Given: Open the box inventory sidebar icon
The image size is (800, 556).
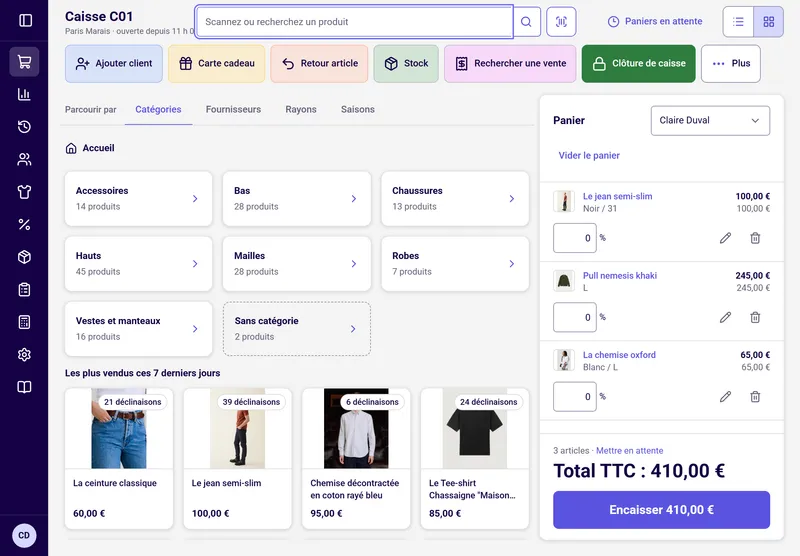Looking at the screenshot, I should pyautogui.click(x=24, y=257).
